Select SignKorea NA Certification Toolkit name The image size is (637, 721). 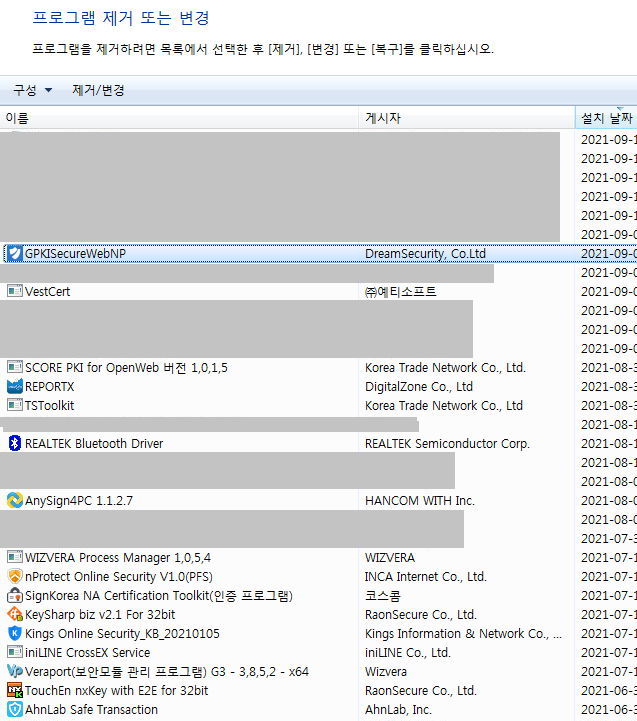coord(159,596)
